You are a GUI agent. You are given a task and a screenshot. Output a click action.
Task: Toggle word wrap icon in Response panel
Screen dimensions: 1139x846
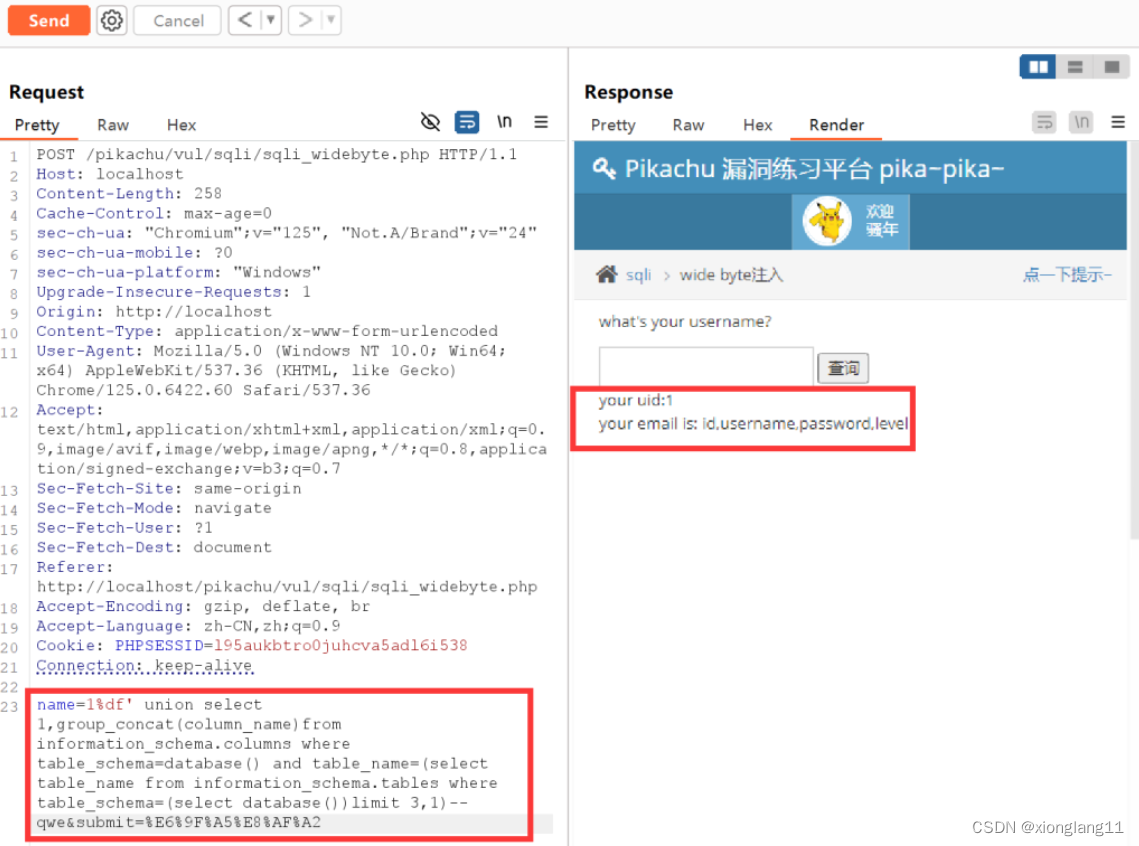tap(1044, 122)
